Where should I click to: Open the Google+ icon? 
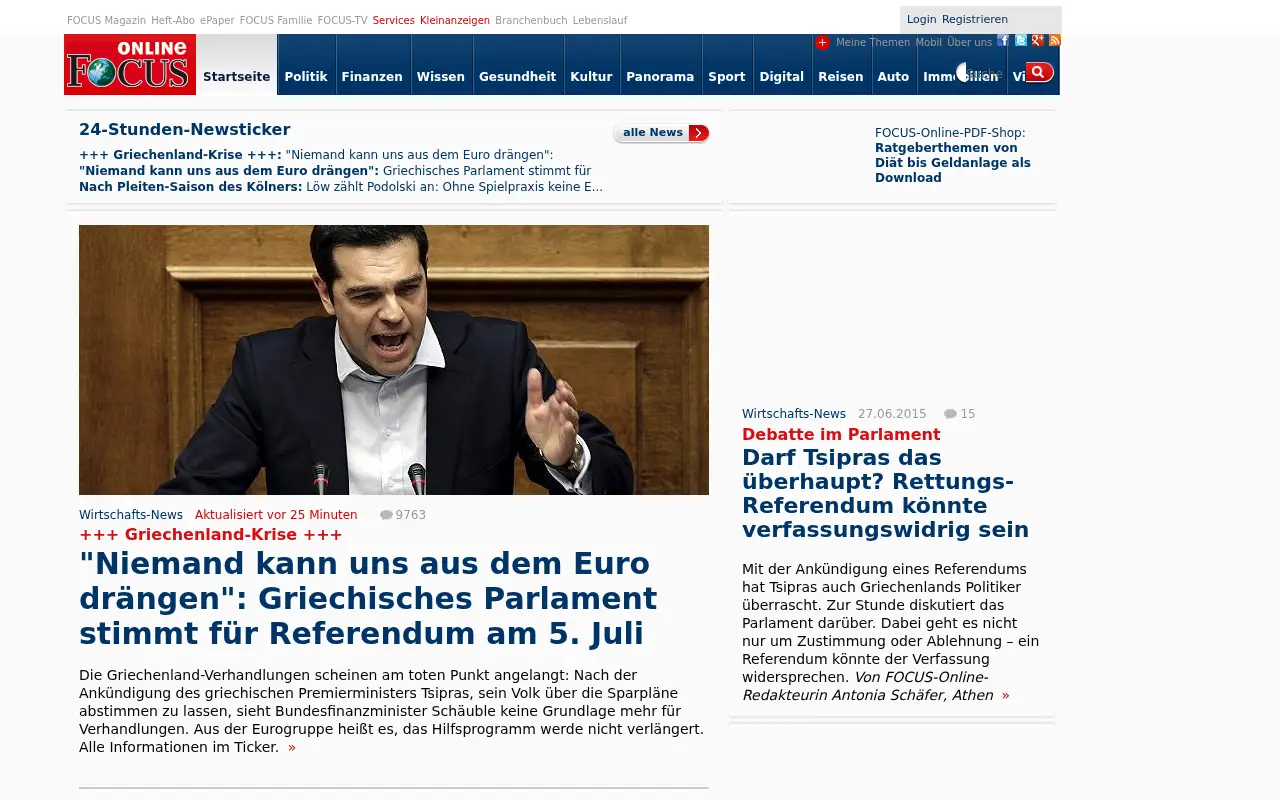click(1038, 40)
